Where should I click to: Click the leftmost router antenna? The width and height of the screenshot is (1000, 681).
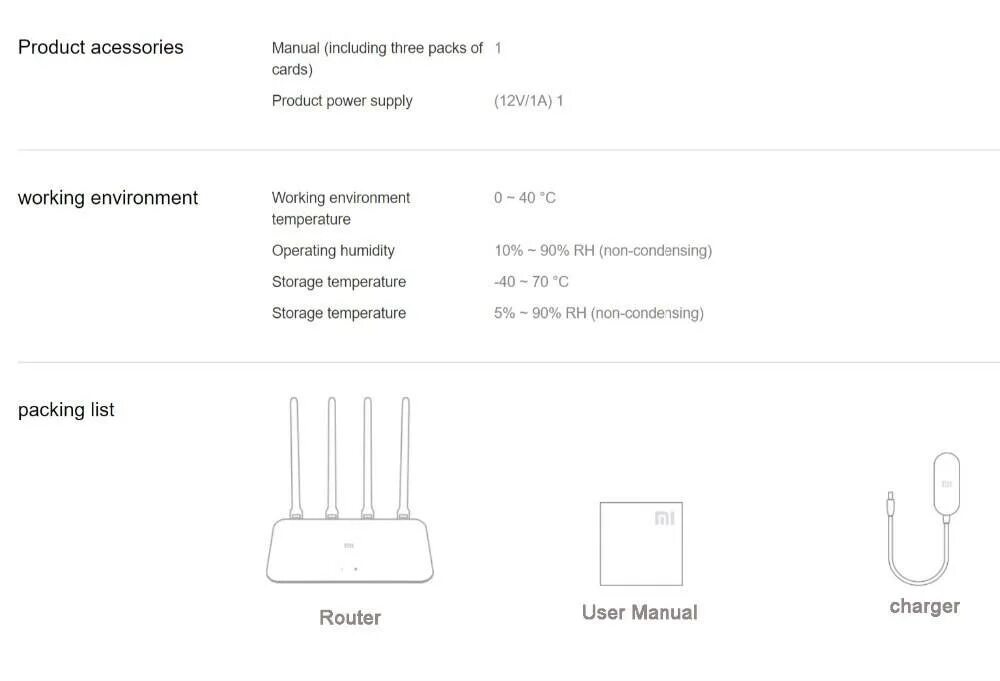point(294,455)
